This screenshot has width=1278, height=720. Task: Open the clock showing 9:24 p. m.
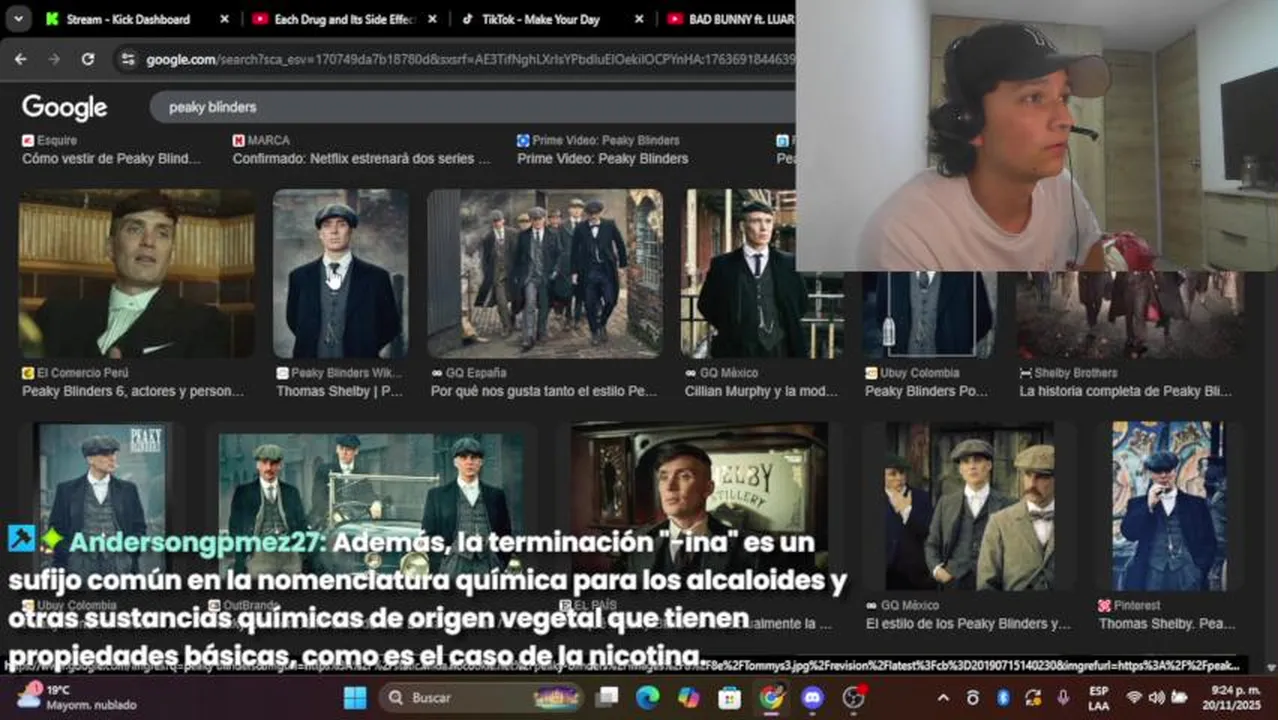(x=1234, y=697)
